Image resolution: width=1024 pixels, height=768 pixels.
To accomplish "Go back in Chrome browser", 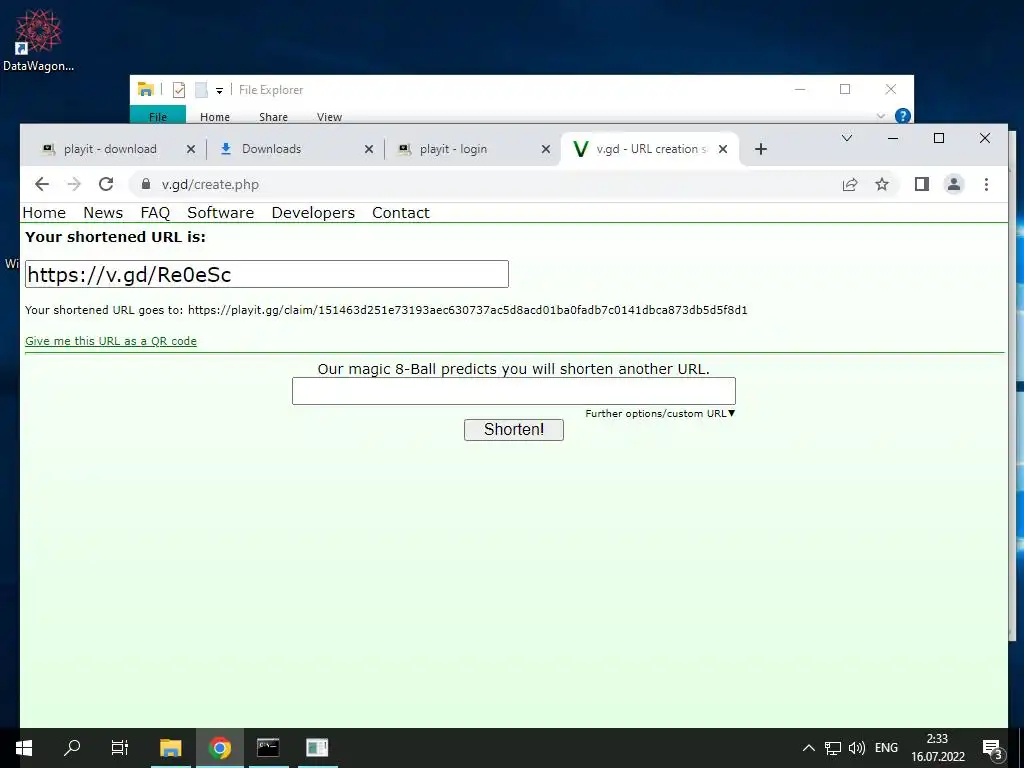I will (x=42, y=185).
